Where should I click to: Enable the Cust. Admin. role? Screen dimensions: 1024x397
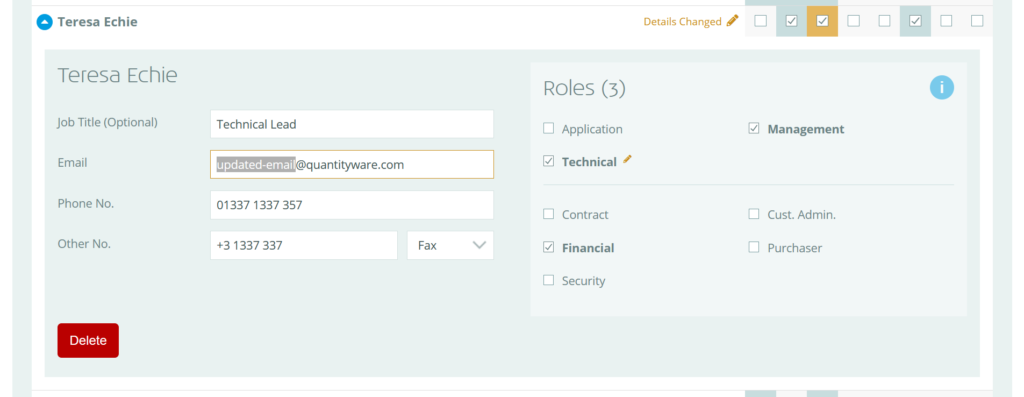click(754, 214)
